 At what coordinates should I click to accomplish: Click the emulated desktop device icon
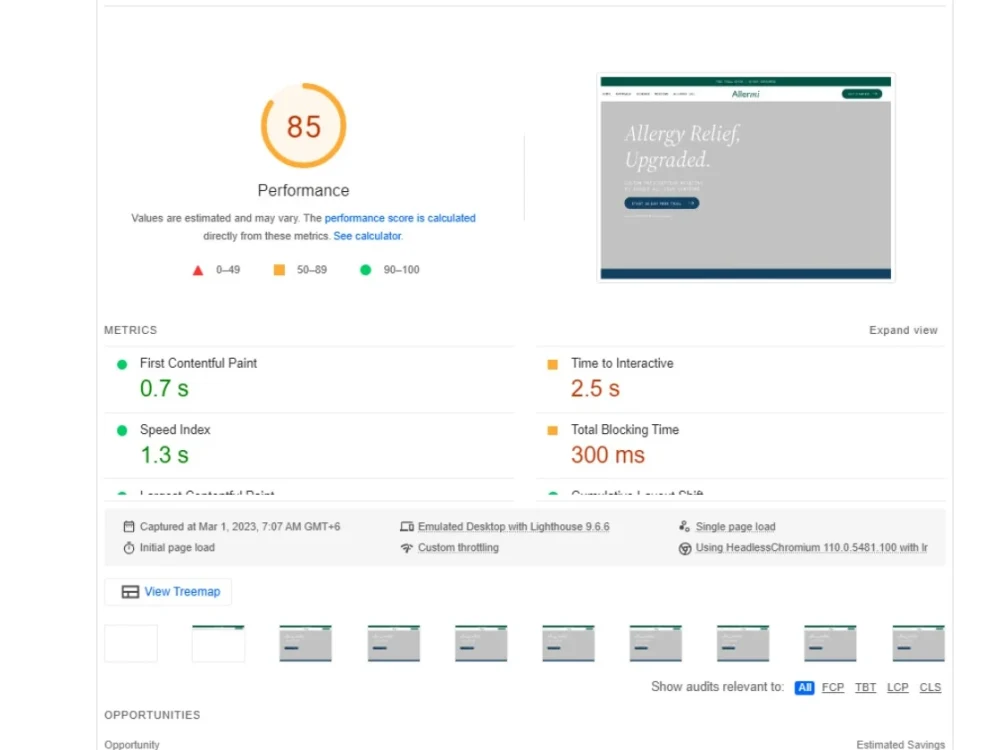point(407,526)
